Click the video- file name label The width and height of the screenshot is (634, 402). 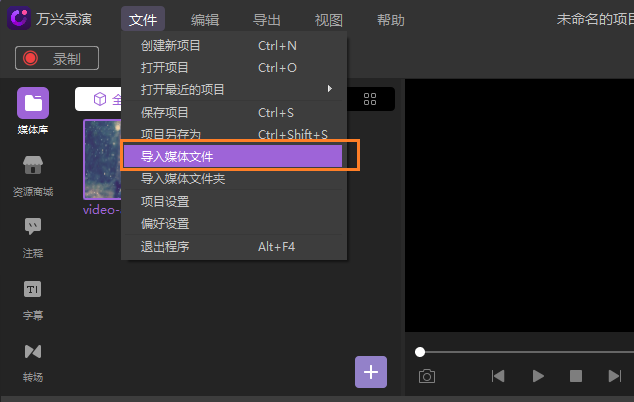coord(101,210)
